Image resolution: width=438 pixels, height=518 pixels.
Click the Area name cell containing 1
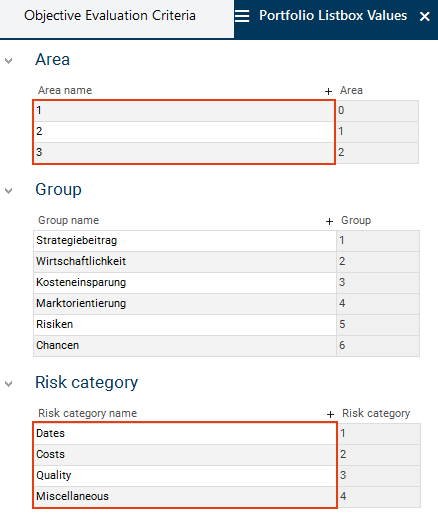pyautogui.click(x=184, y=111)
